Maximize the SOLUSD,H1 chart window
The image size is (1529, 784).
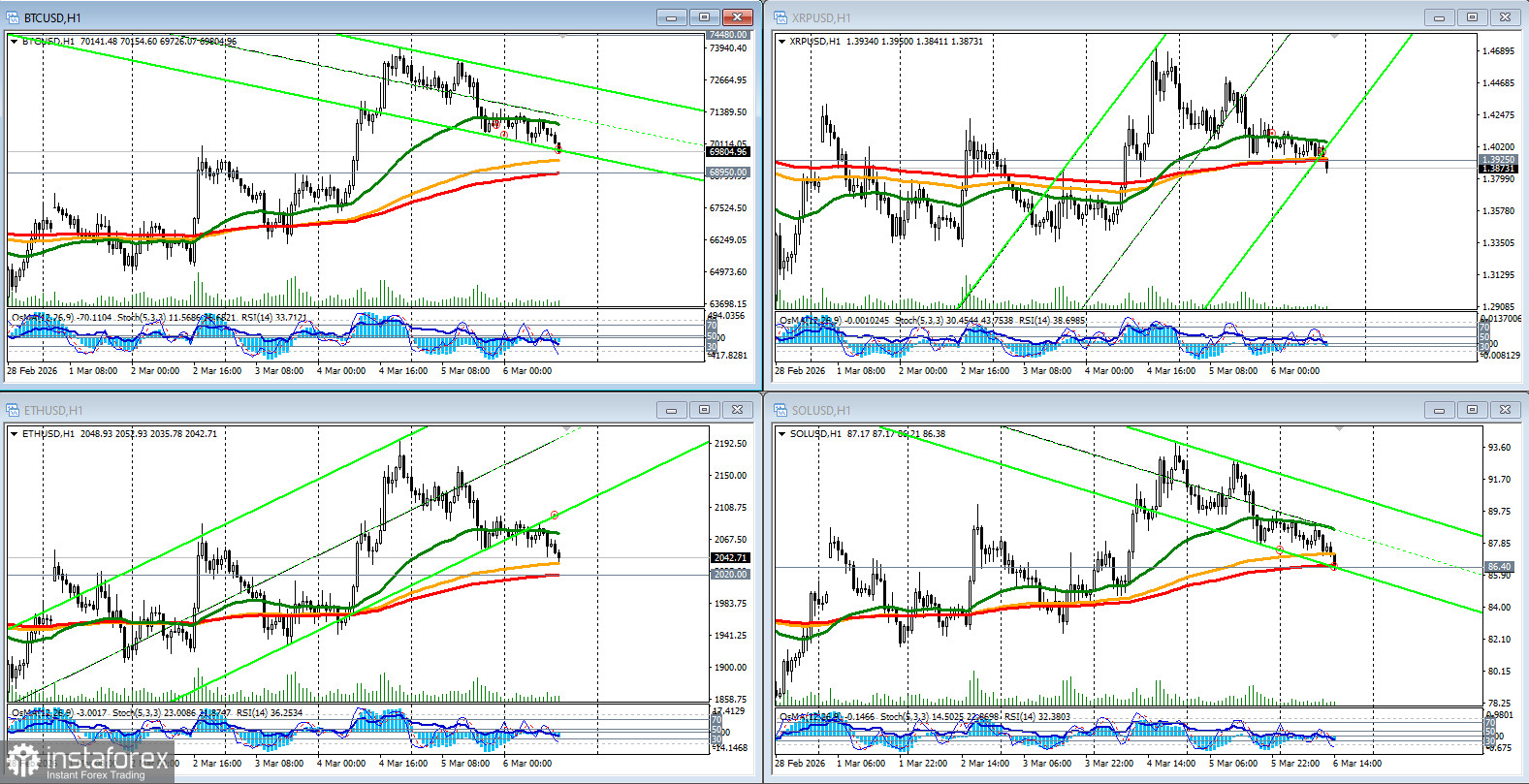[1472, 410]
